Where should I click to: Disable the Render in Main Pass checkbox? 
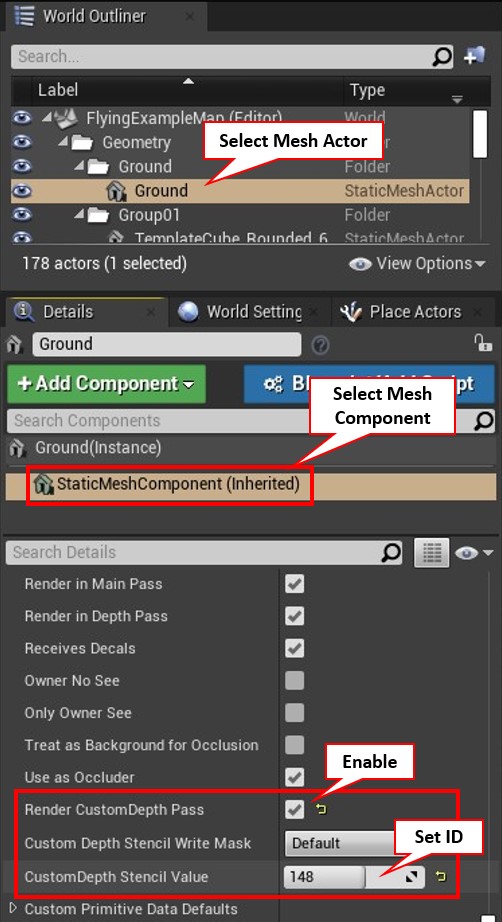click(x=294, y=584)
